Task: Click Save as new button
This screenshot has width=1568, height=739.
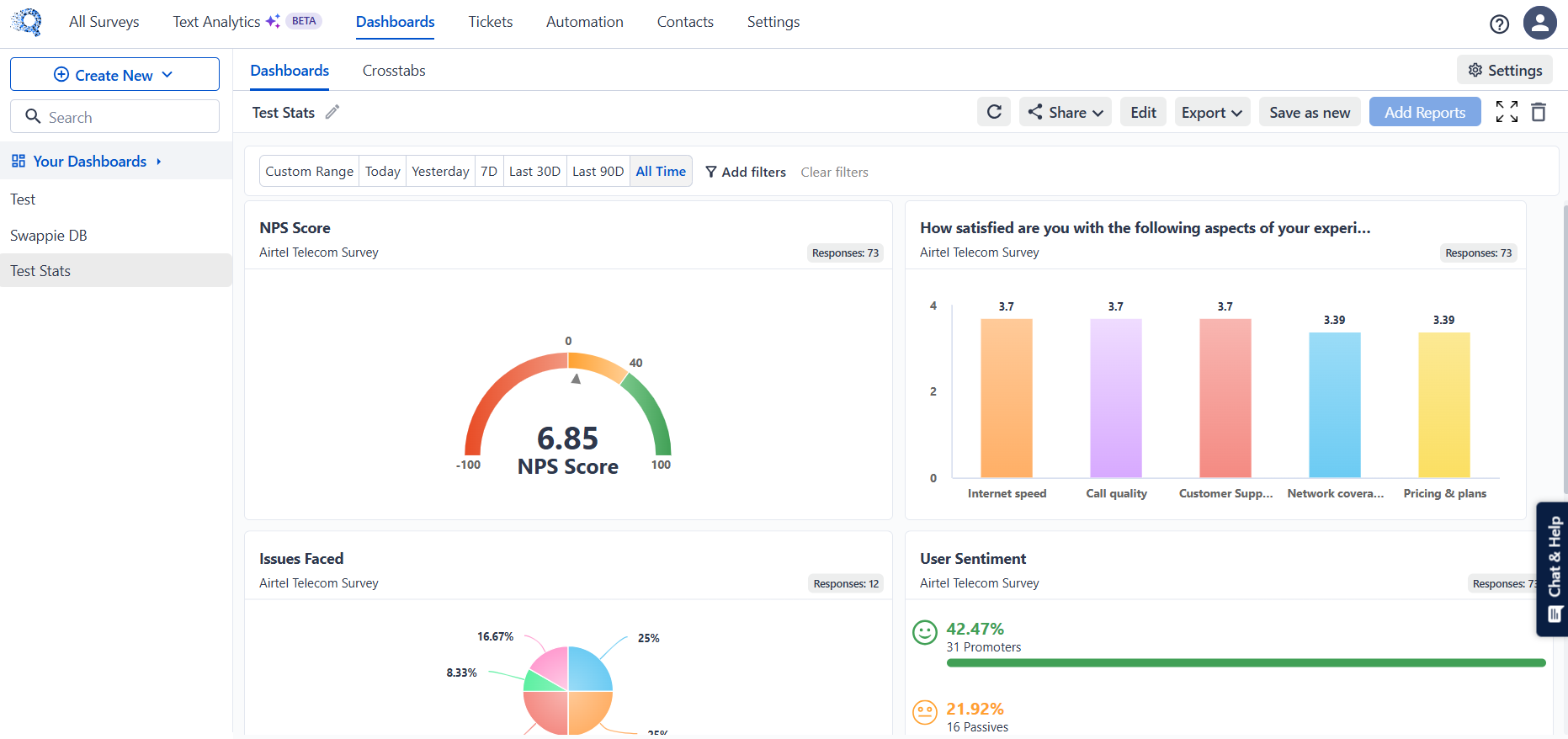Action: click(x=1309, y=112)
